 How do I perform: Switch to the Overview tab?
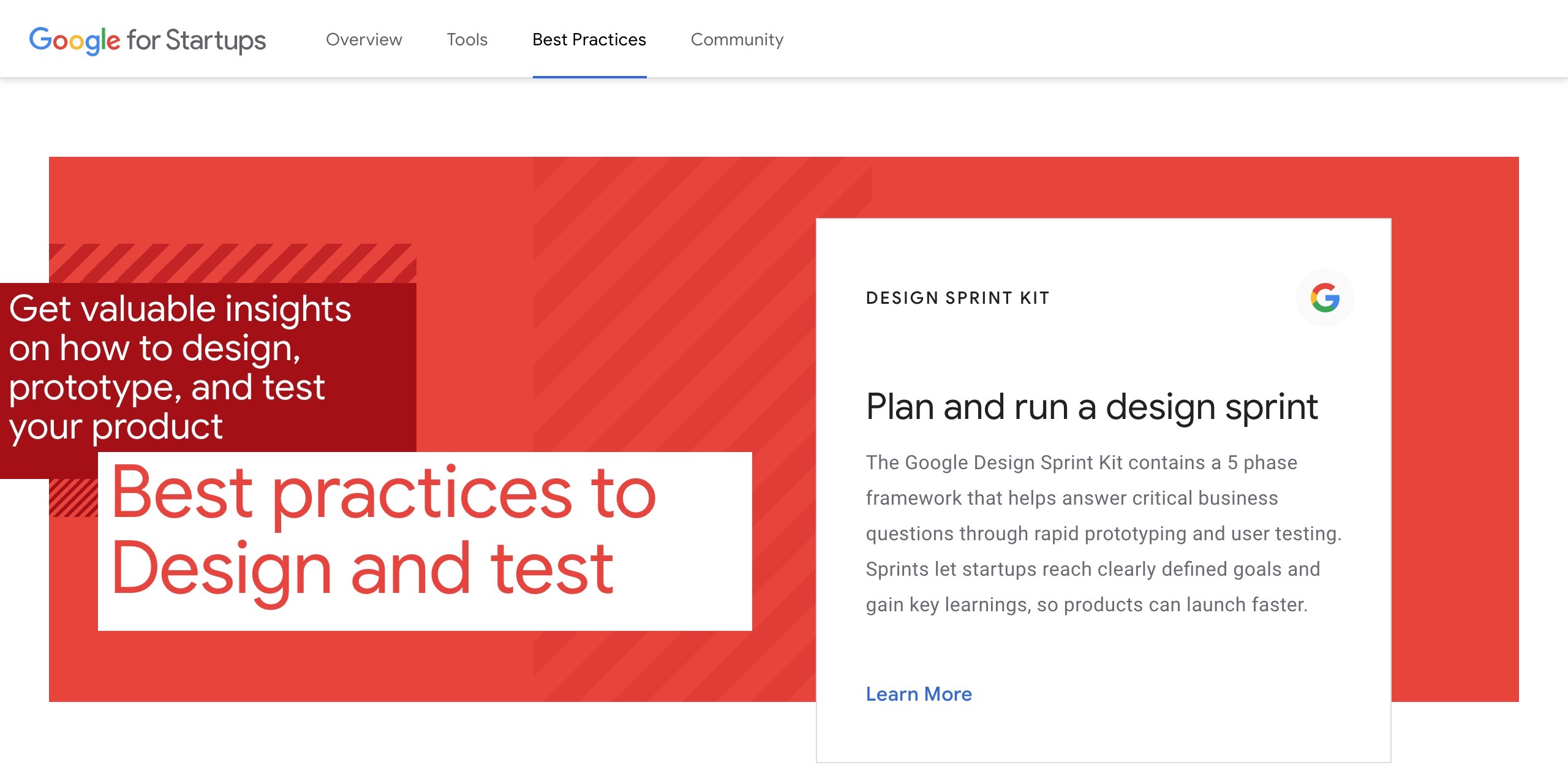pyautogui.click(x=364, y=39)
